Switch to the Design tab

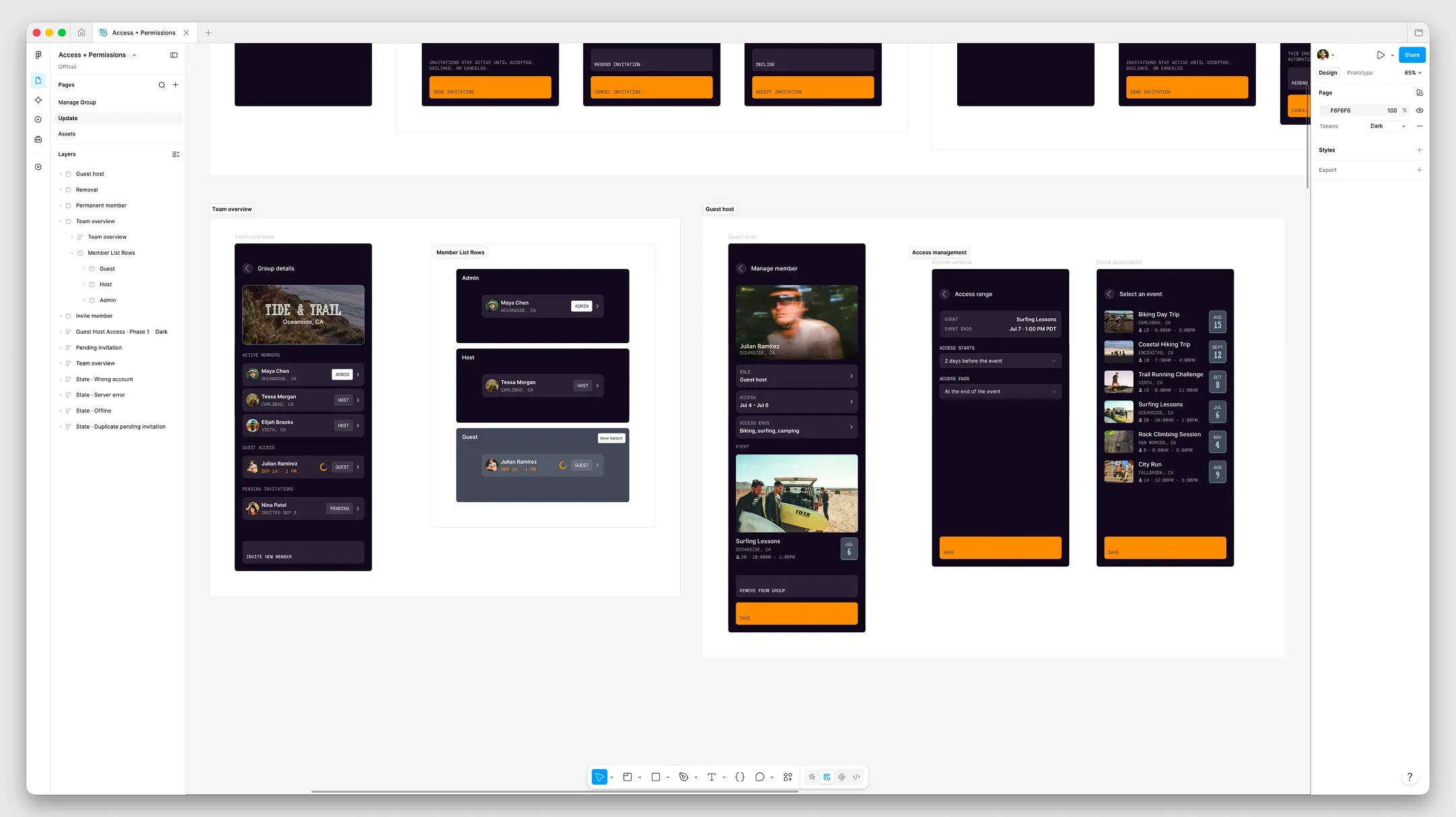pyautogui.click(x=1328, y=73)
